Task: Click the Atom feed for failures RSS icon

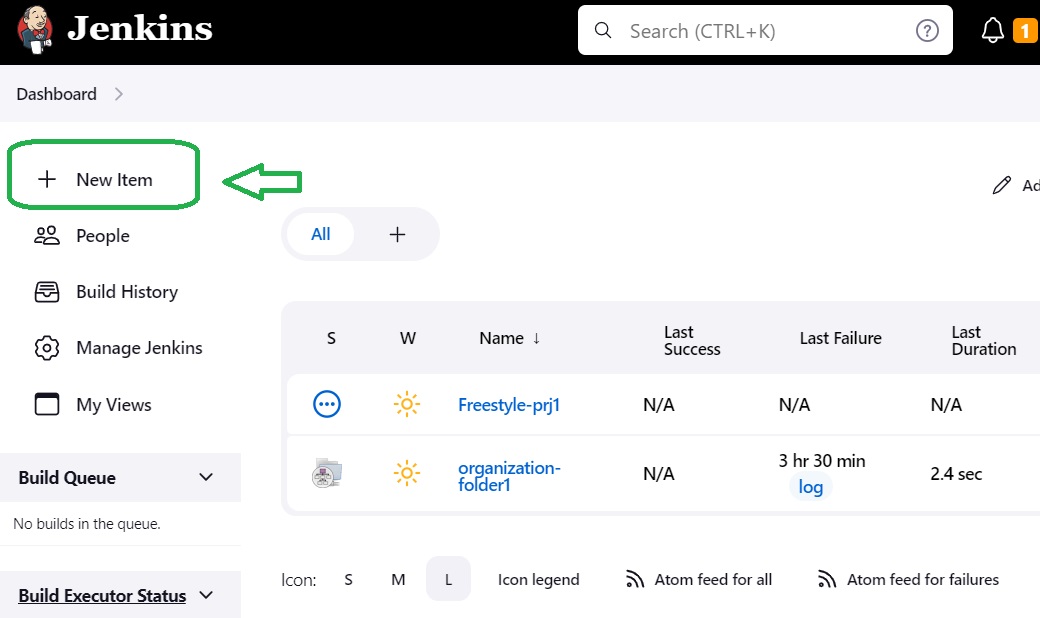Action: click(x=826, y=580)
